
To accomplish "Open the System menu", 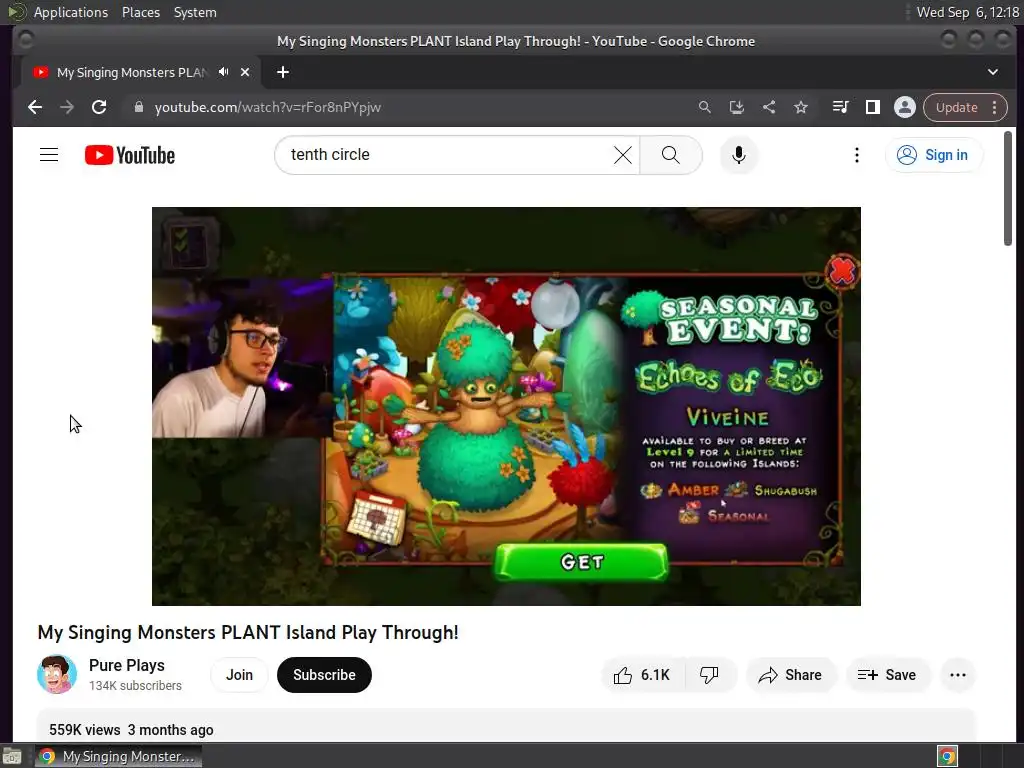I will click(195, 12).
